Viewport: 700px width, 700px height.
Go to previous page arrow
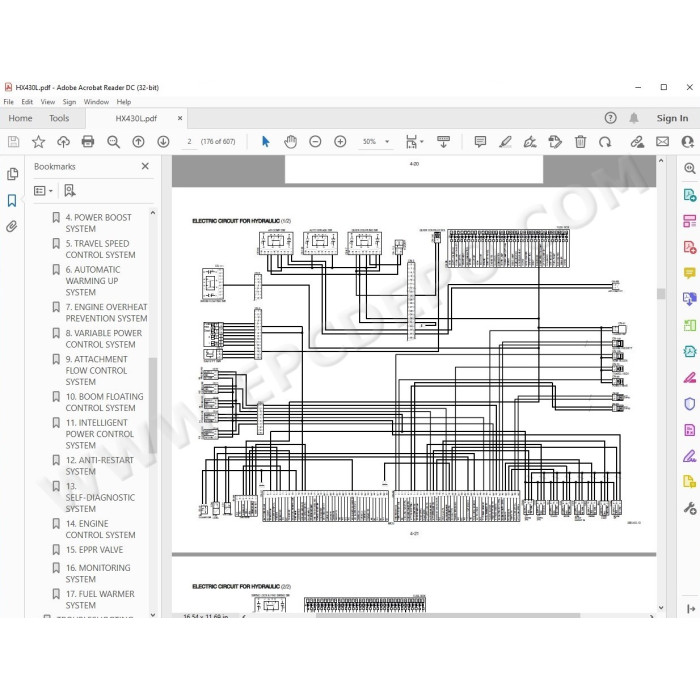pos(138,142)
